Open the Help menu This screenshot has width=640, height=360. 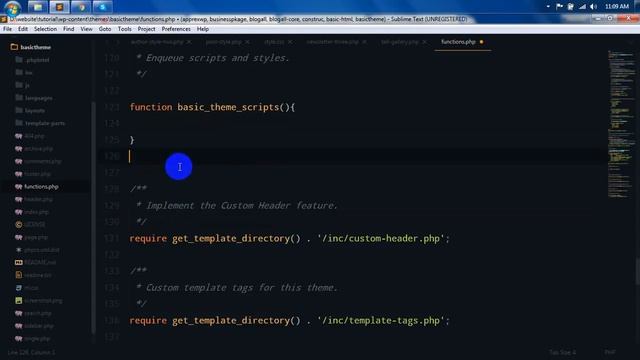click(202, 29)
